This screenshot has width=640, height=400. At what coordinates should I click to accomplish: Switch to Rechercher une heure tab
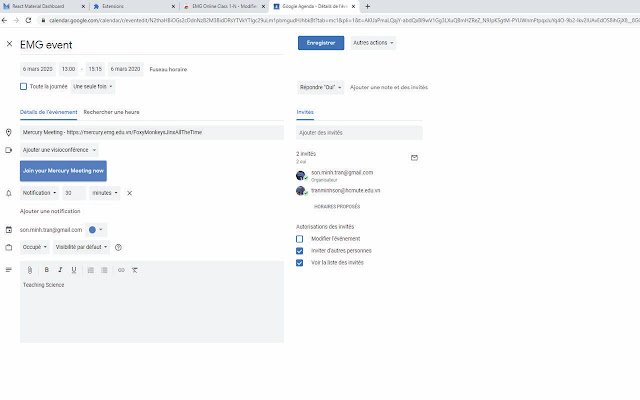pyautogui.click(x=111, y=112)
